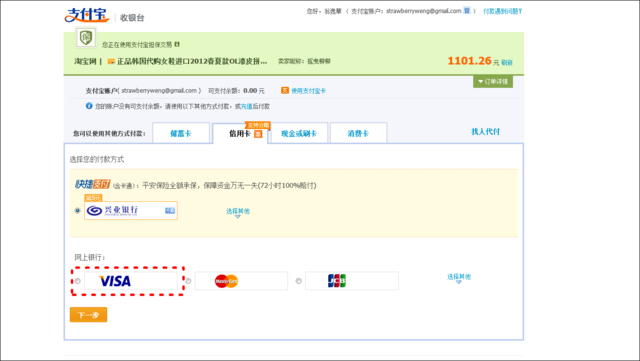Click the 选择您的付款方式 text
The image size is (640, 361).
(97, 159)
